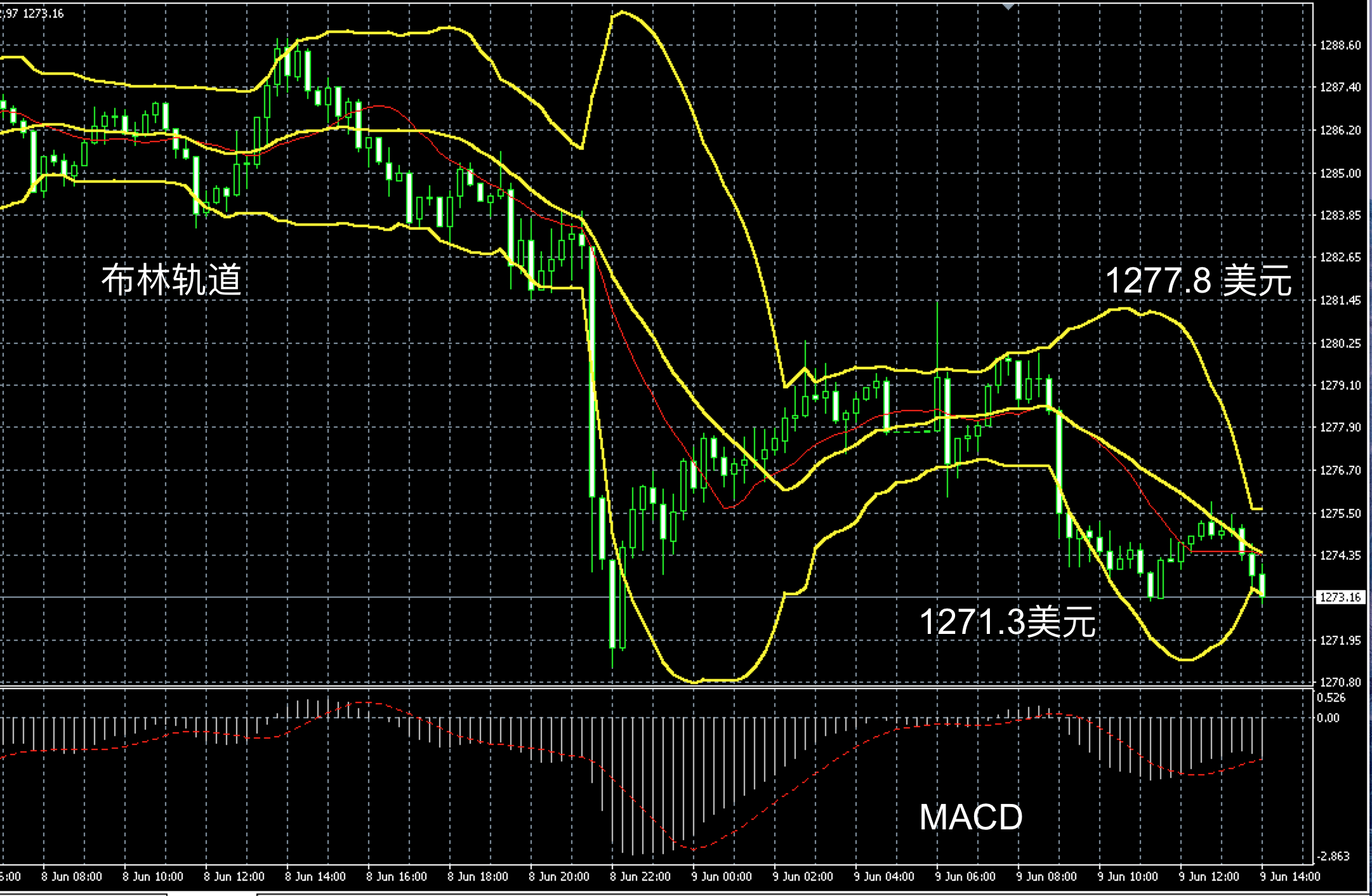The image size is (1372, 896).
Task: Click the current price tag 1273.16
Action: click(1340, 597)
